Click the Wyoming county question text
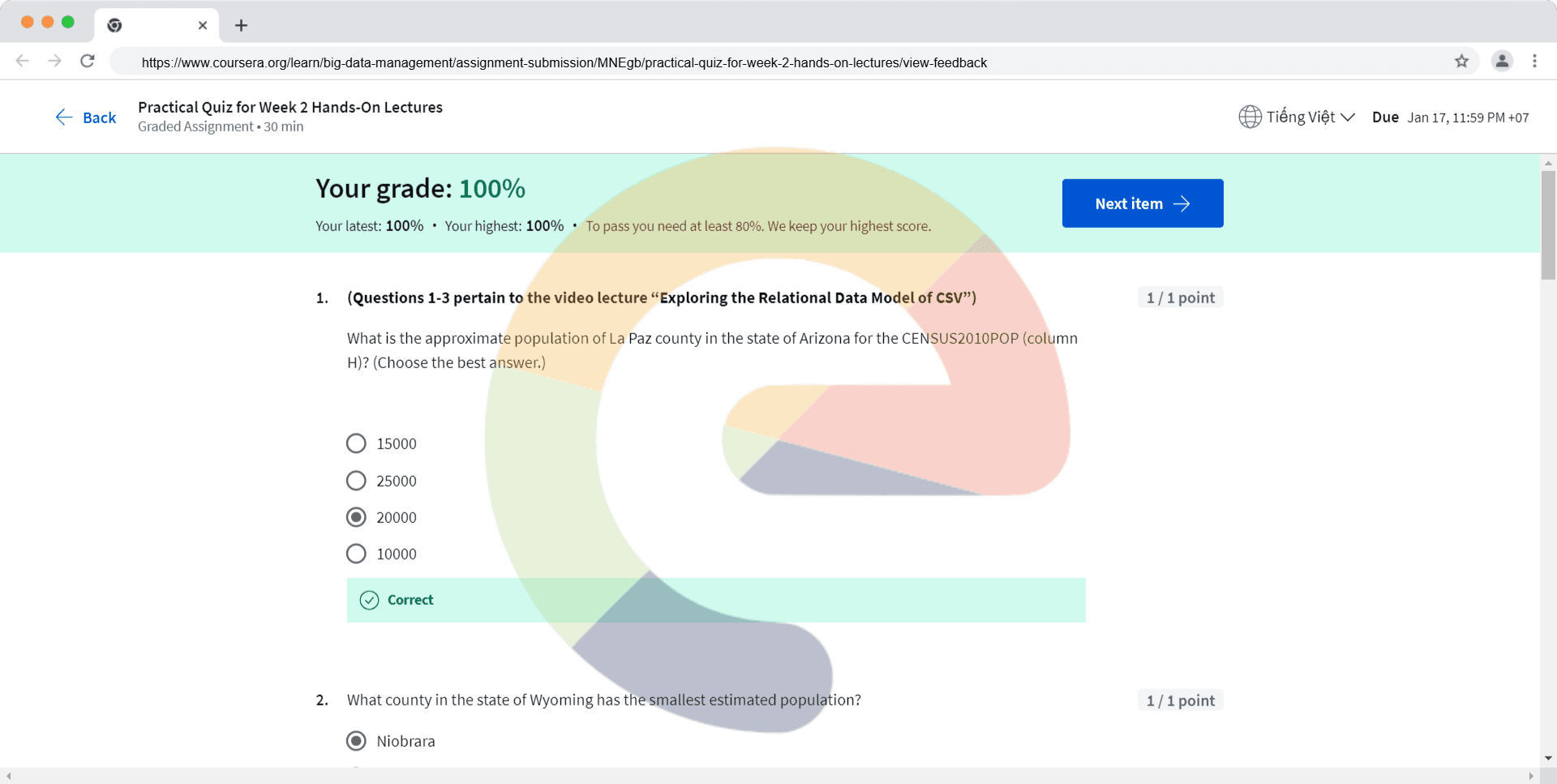 pos(604,700)
